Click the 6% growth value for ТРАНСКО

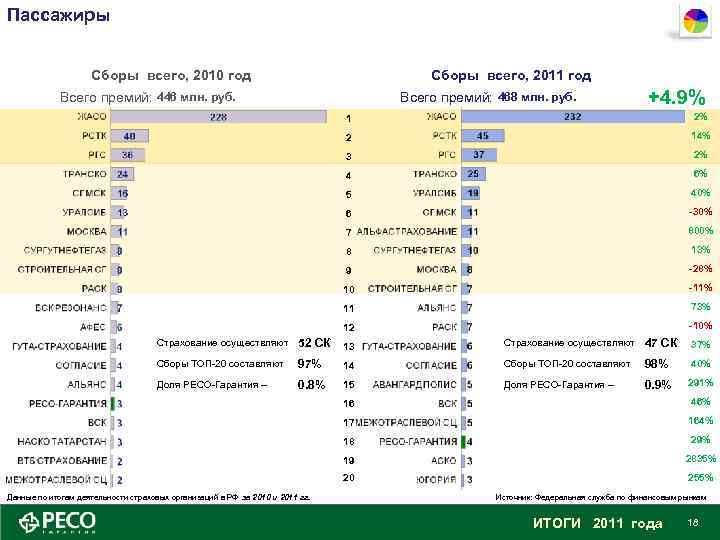tap(700, 174)
